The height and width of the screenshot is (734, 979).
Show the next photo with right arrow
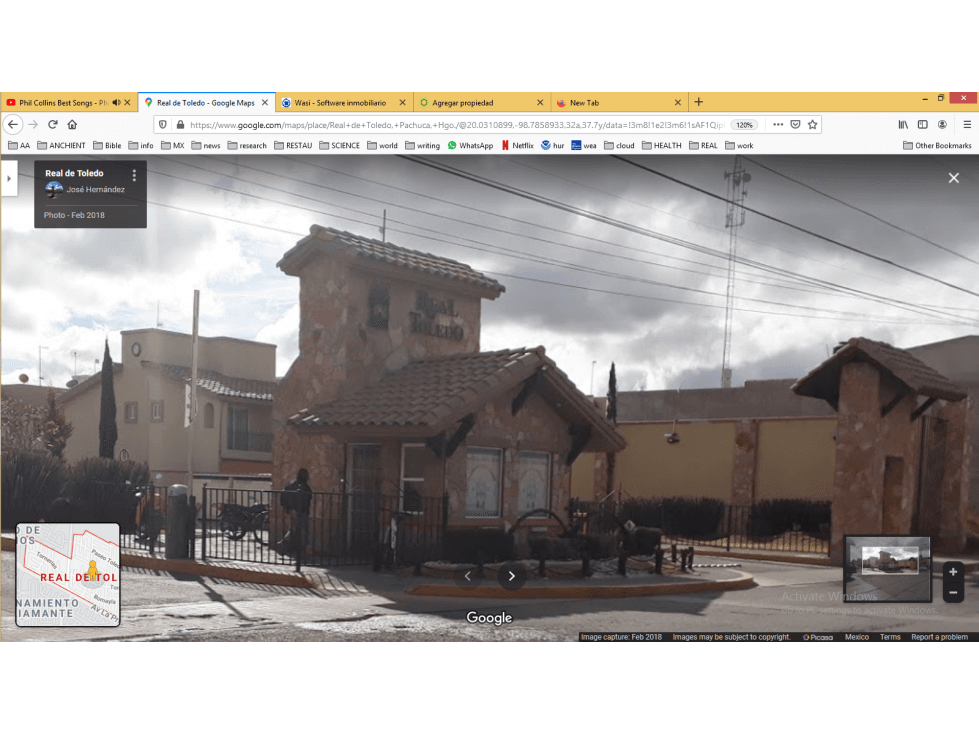511,576
